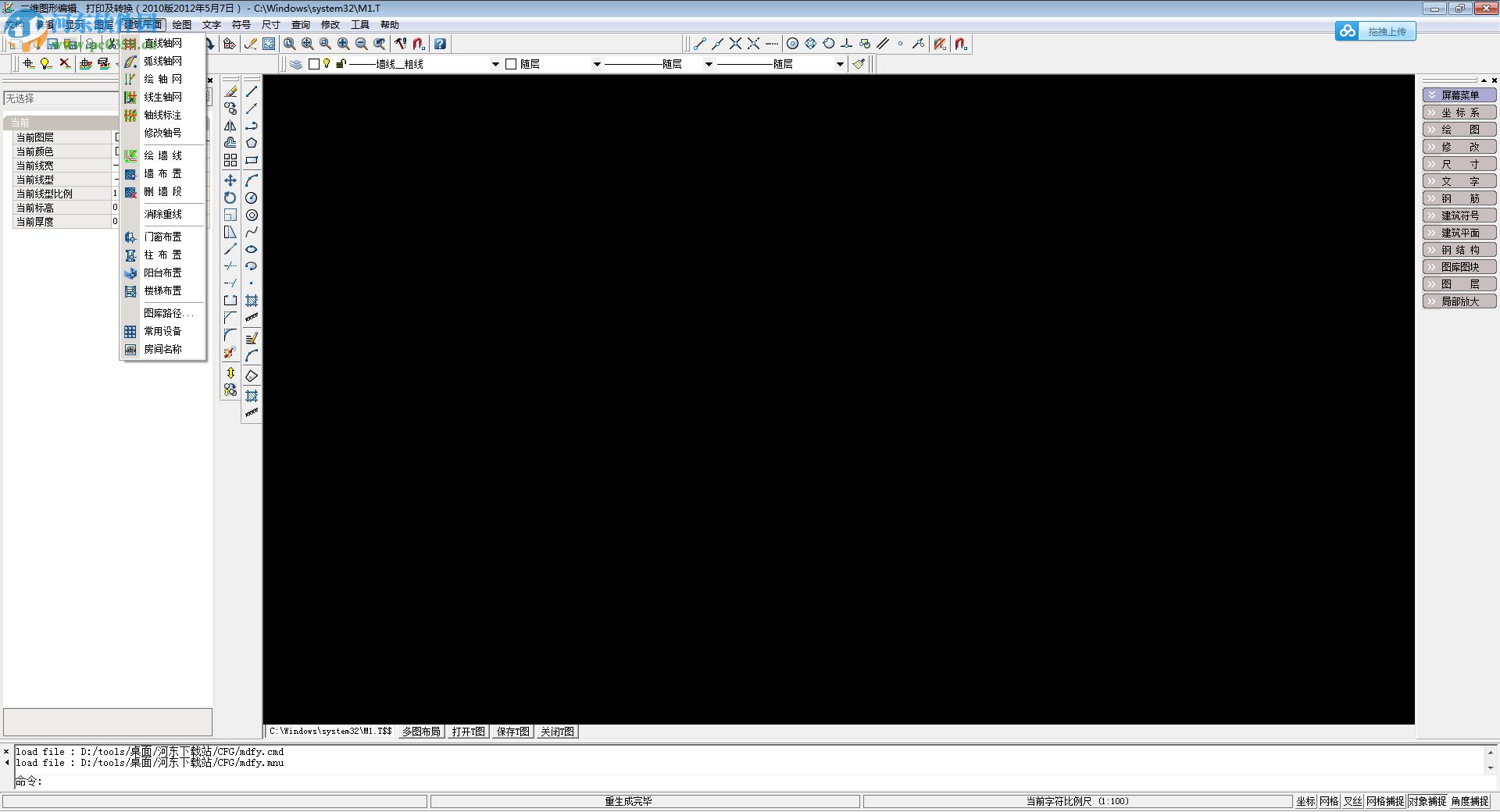Choose 直线轴网 from the open menu
Image resolution: width=1500 pixels, height=812 pixels.
pos(162,43)
